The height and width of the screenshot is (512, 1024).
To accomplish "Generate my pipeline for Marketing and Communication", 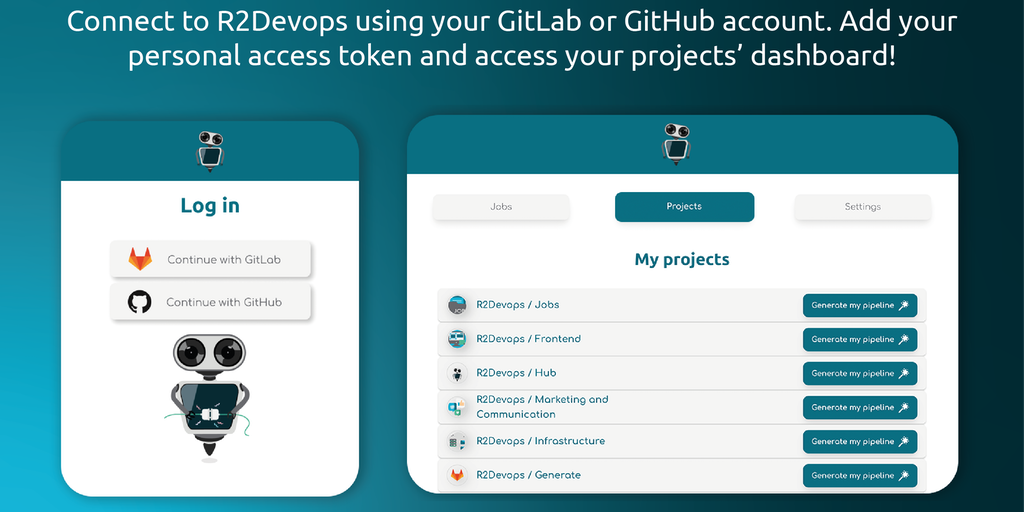I will (860, 408).
